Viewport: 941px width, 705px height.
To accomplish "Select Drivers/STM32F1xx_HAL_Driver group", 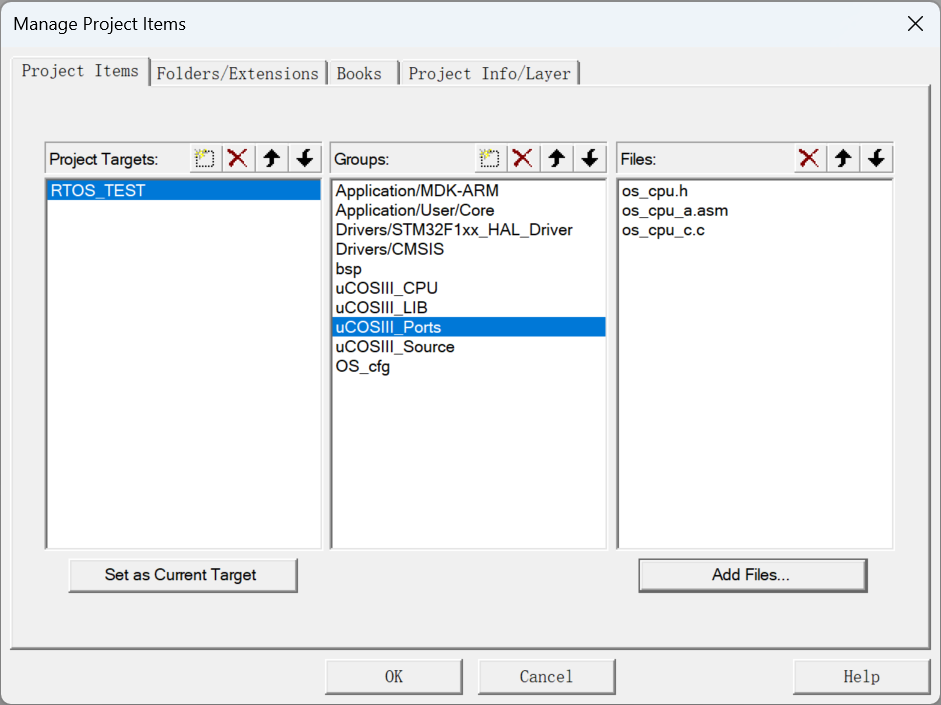I will [x=469, y=229].
